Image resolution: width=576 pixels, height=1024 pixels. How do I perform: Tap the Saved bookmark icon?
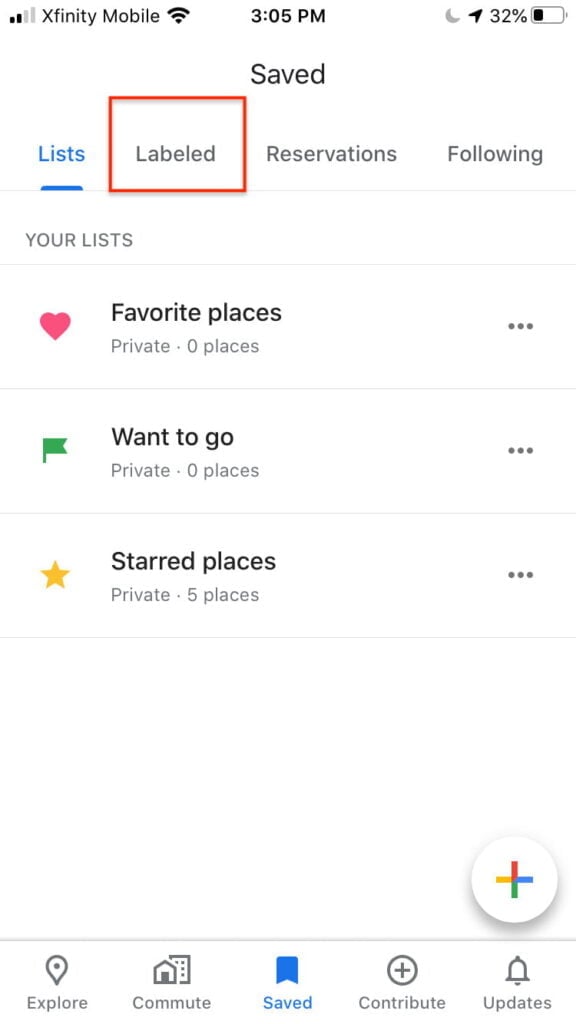(287, 970)
